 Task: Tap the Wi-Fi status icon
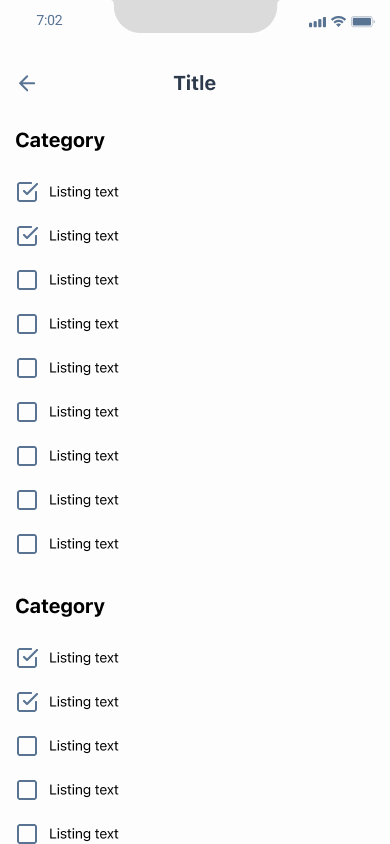(x=338, y=22)
